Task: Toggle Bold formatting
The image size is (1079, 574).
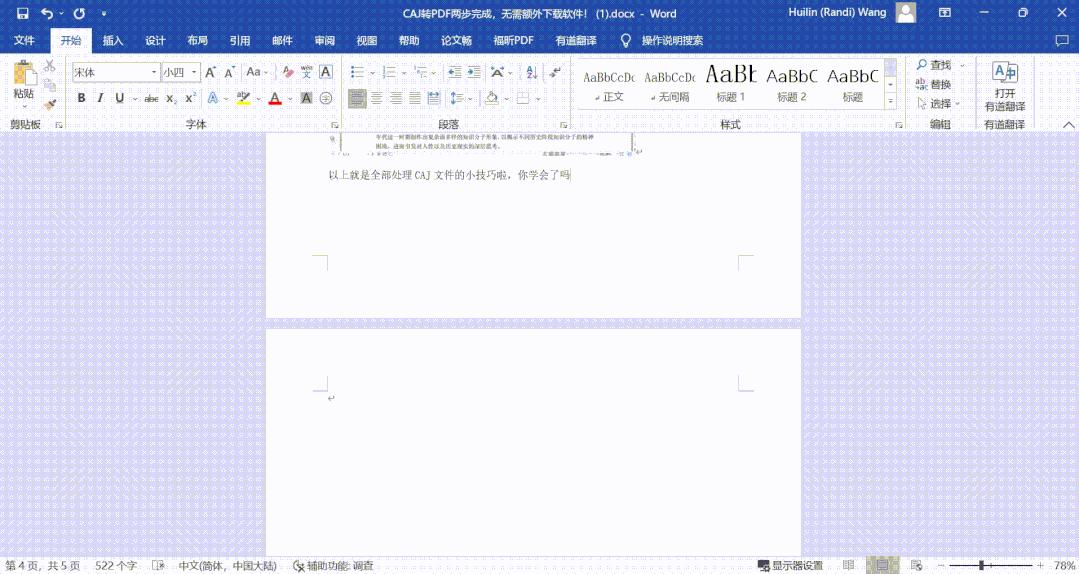Action: click(x=81, y=98)
